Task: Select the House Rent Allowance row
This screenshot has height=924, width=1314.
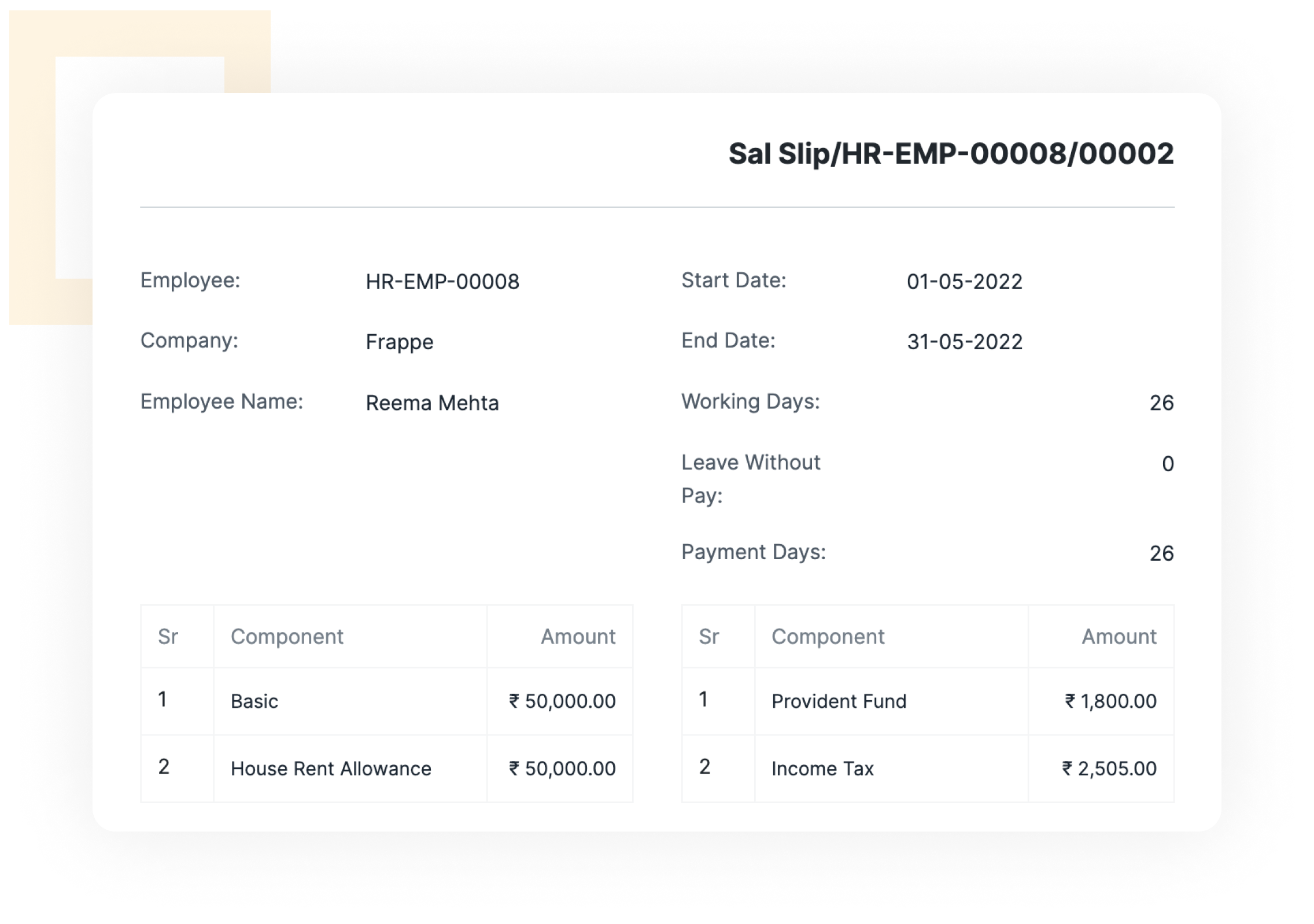Action: pos(387,769)
